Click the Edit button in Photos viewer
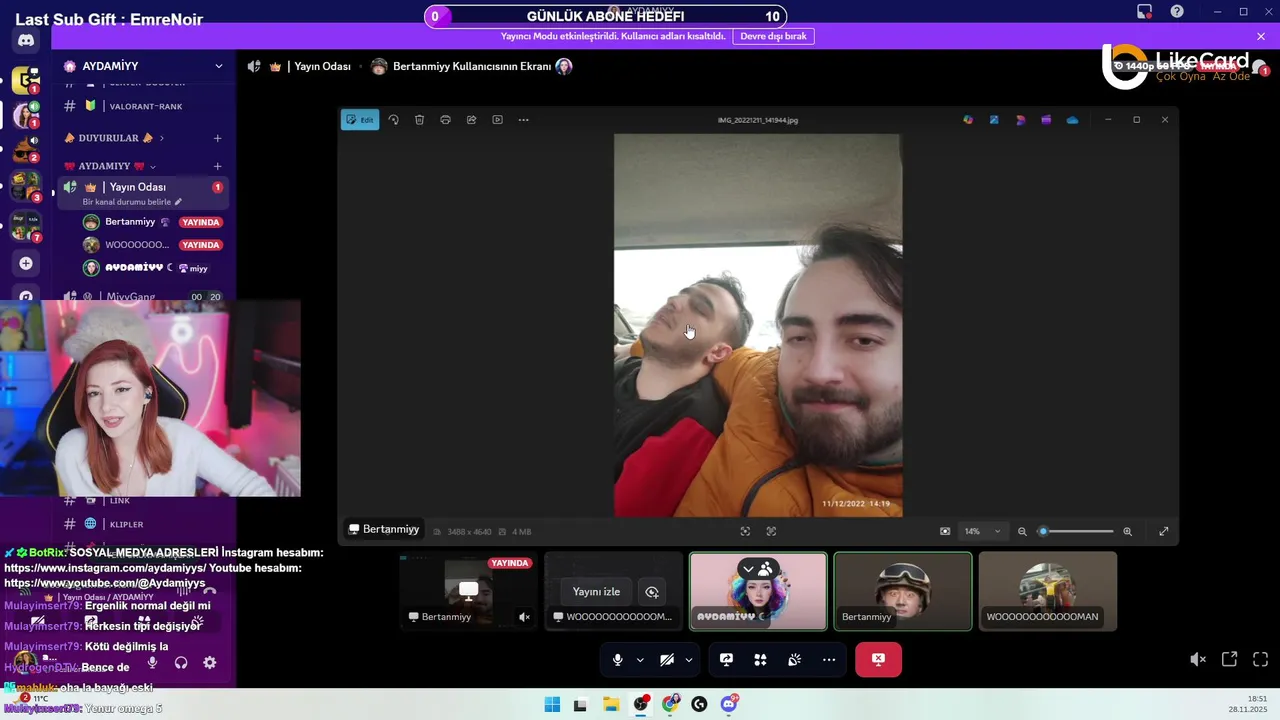Image resolution: width=1280 pixels, height=720 pixels. pyautogui.click(x=360, y=120)
